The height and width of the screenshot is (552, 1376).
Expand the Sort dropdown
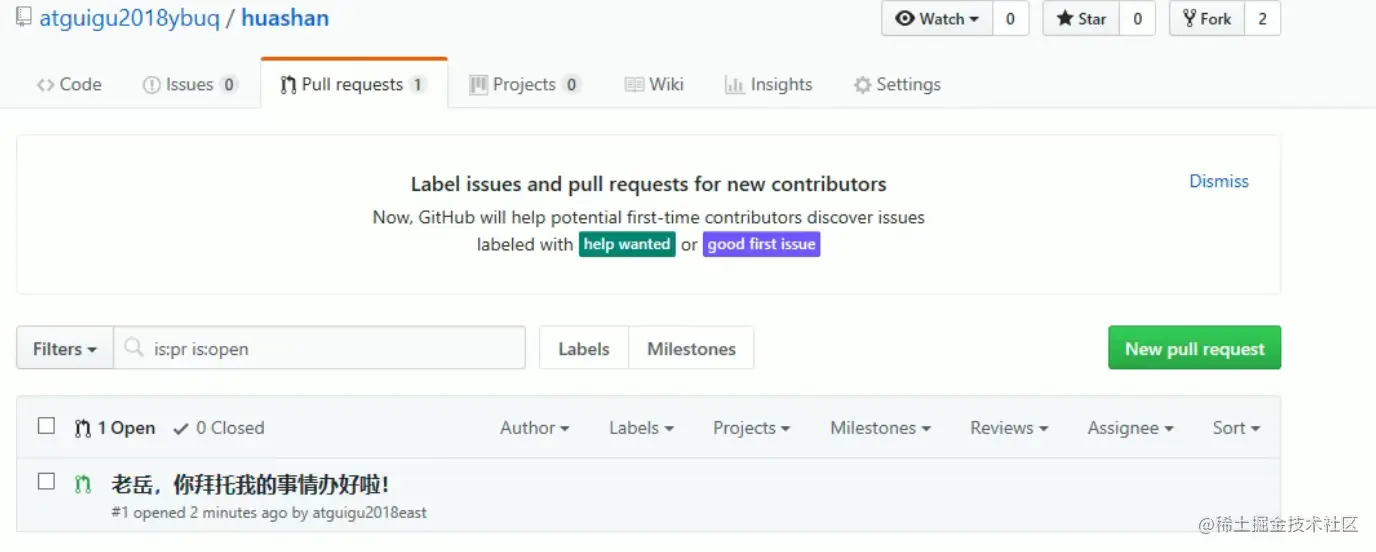pos(1236,428)
